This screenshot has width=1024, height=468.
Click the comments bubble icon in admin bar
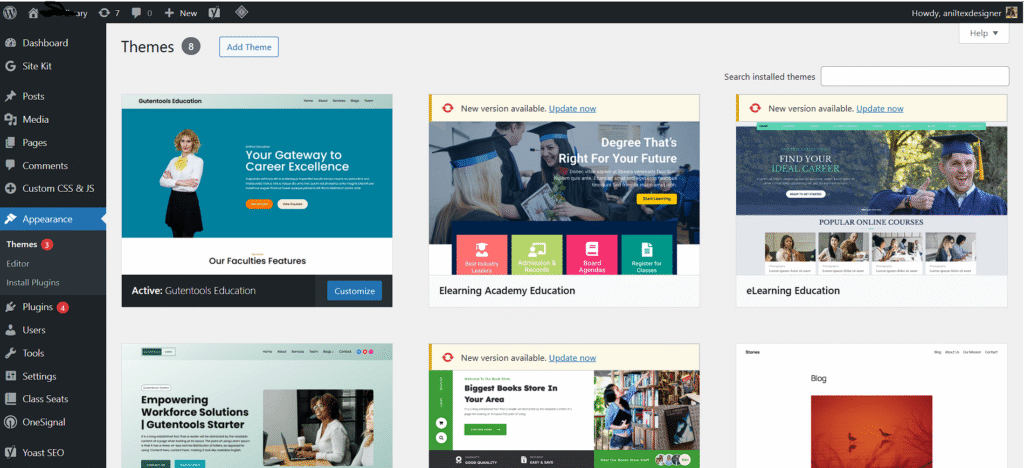141,12
